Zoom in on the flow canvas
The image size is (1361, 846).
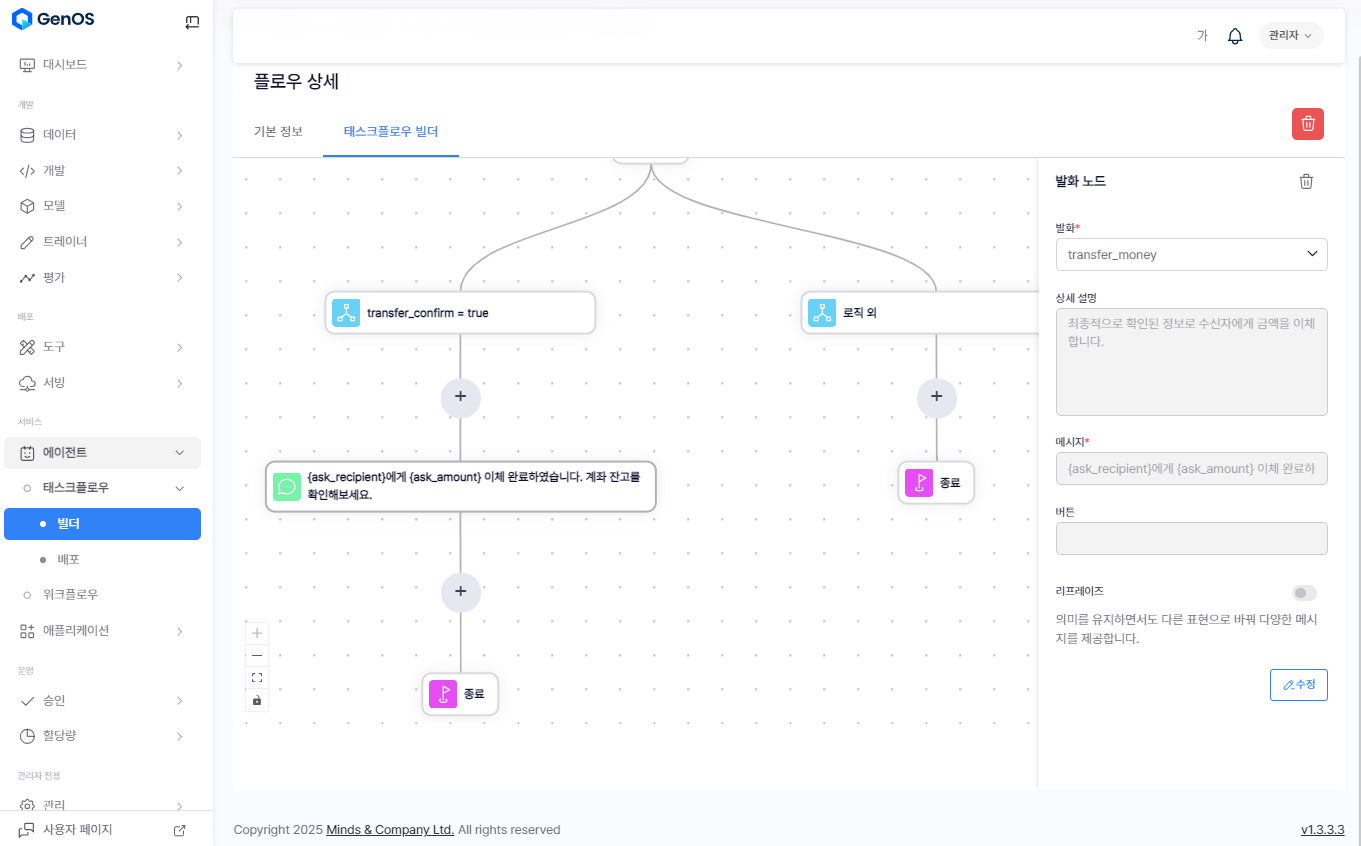257,633
